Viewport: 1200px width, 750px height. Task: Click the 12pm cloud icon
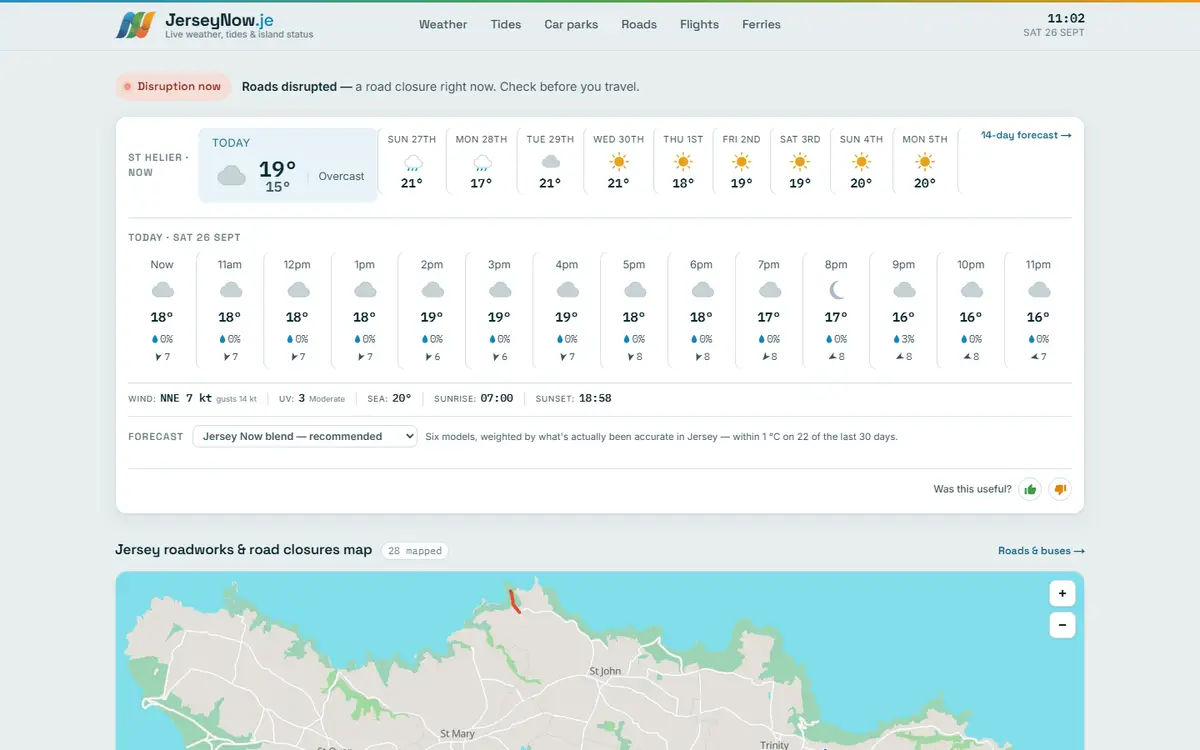tap(297, 290)
